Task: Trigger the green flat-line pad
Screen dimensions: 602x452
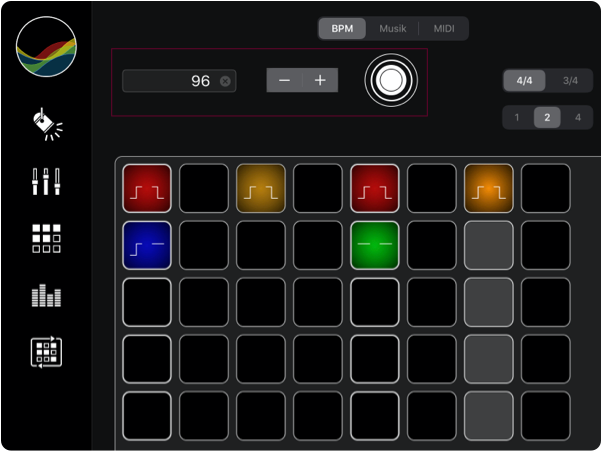Action: point(375,245)
